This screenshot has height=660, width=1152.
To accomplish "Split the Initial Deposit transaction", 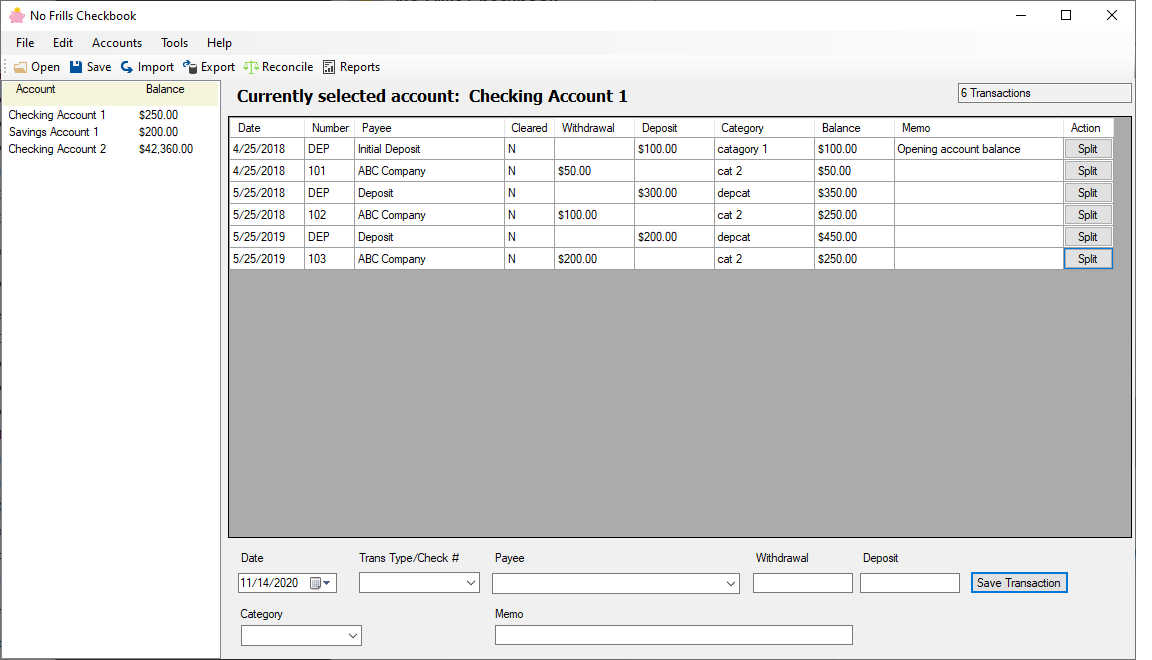I will tap(1088, 148).
